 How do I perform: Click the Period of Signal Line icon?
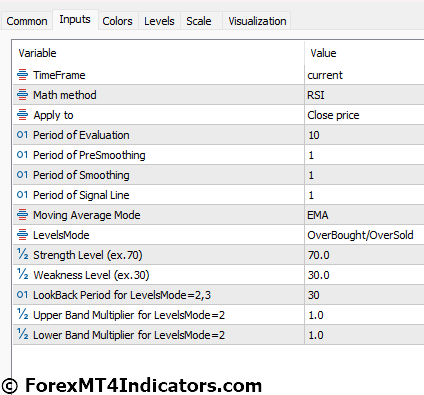[22, 195]
